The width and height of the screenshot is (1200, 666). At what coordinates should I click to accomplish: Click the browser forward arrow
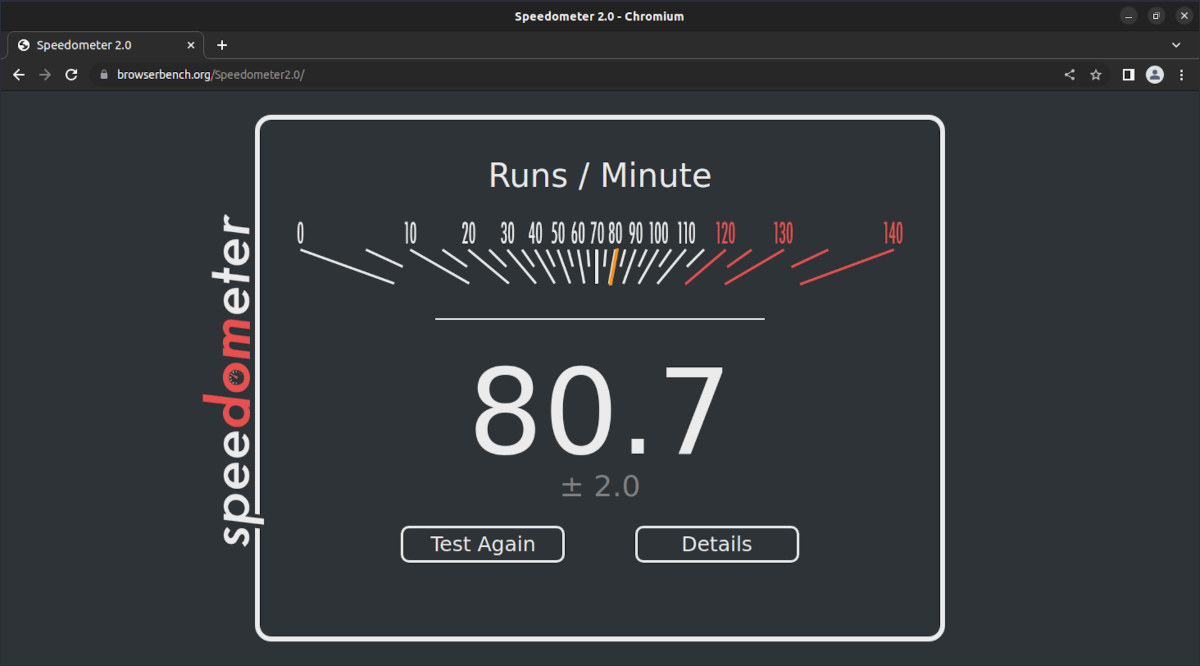click(x=45, y=75)
